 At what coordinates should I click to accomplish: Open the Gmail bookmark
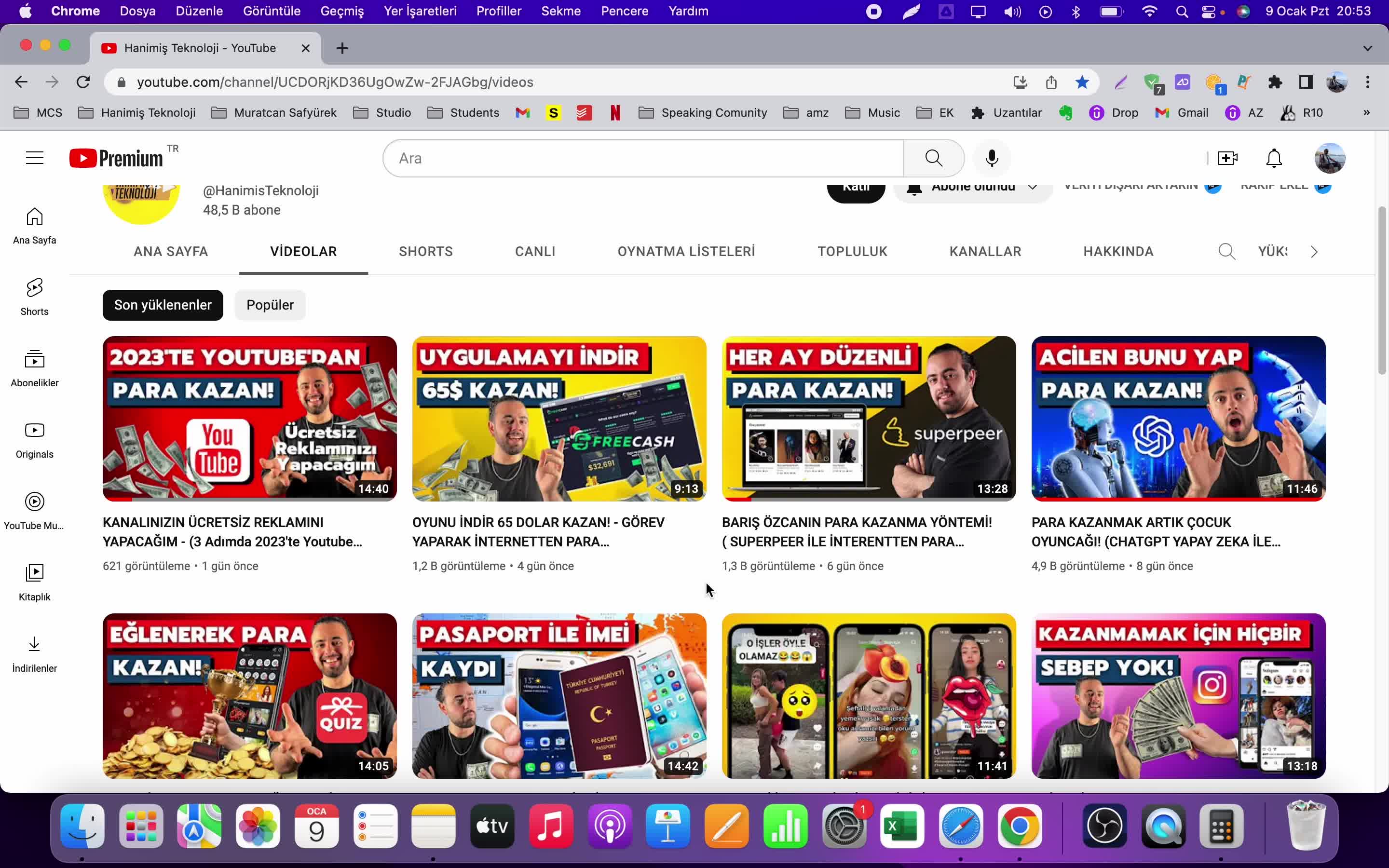1182,112
